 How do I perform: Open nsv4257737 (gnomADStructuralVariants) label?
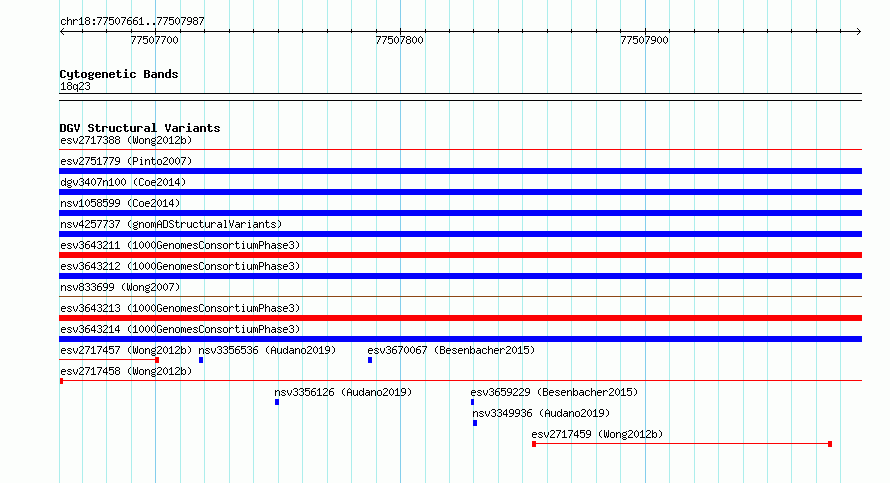point(171,224)
